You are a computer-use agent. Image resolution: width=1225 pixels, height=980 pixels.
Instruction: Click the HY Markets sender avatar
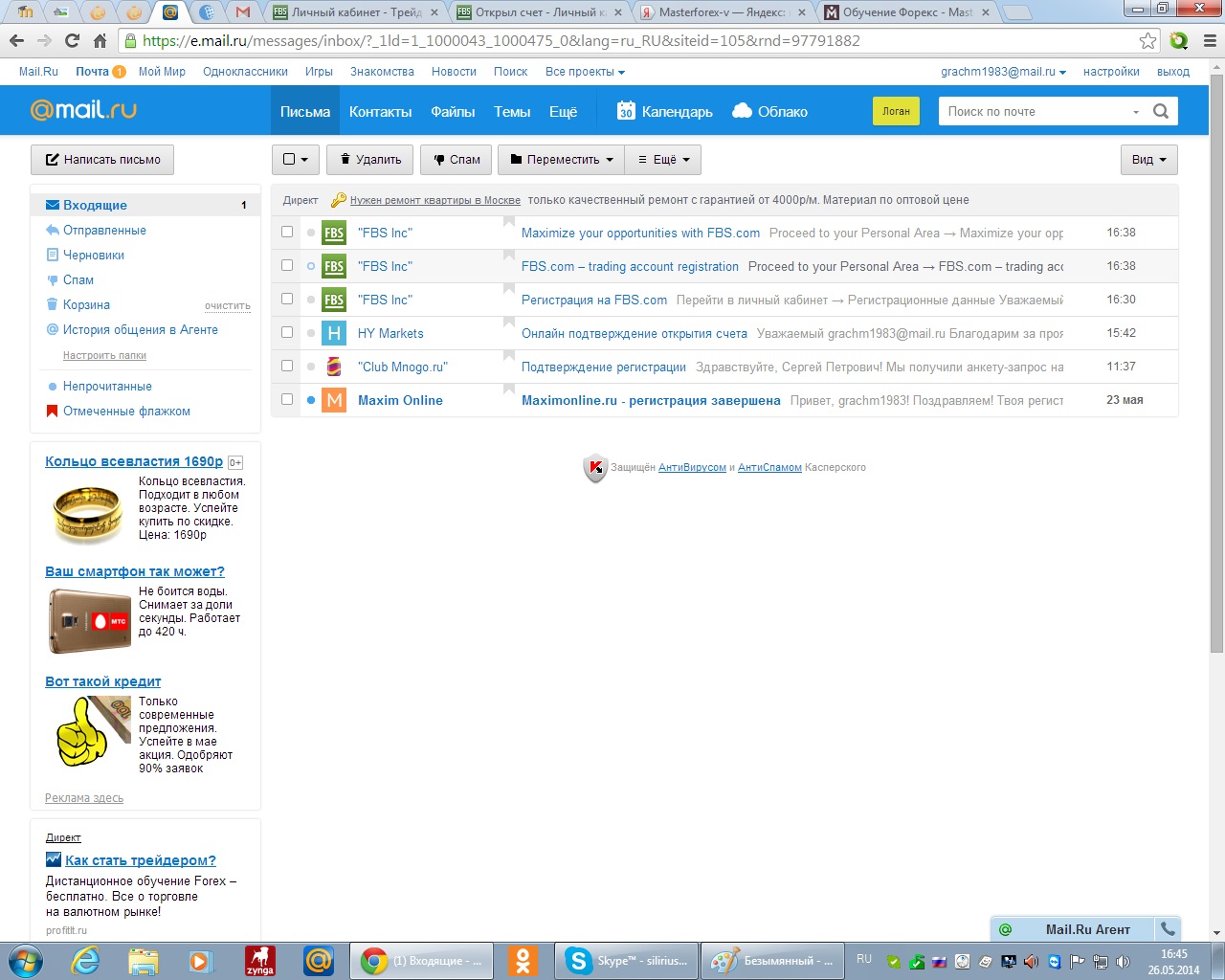pos(334,333)
